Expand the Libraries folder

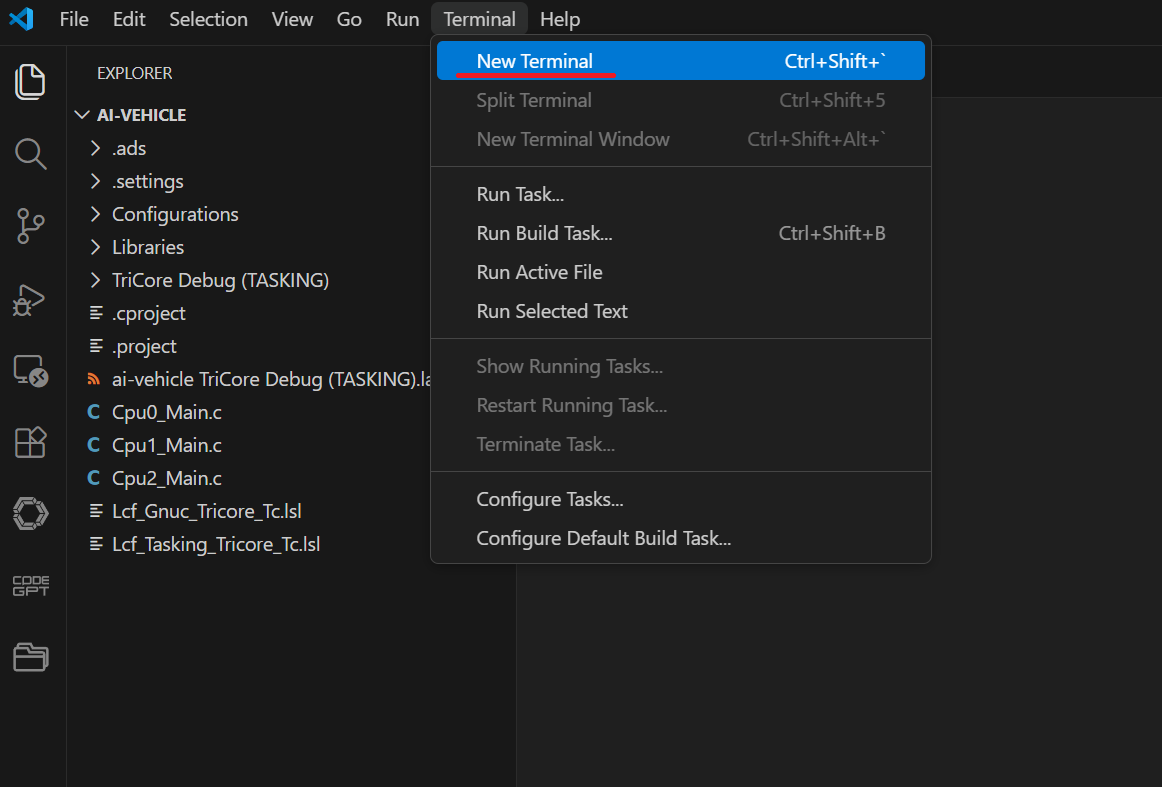point(147,247)
